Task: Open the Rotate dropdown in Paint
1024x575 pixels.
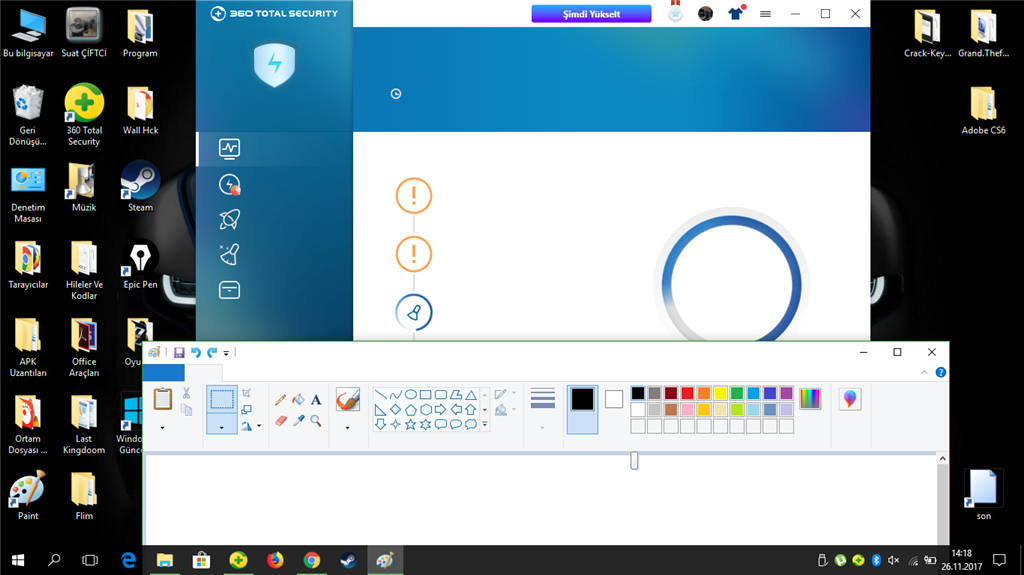Action: [x=251, y=426]
